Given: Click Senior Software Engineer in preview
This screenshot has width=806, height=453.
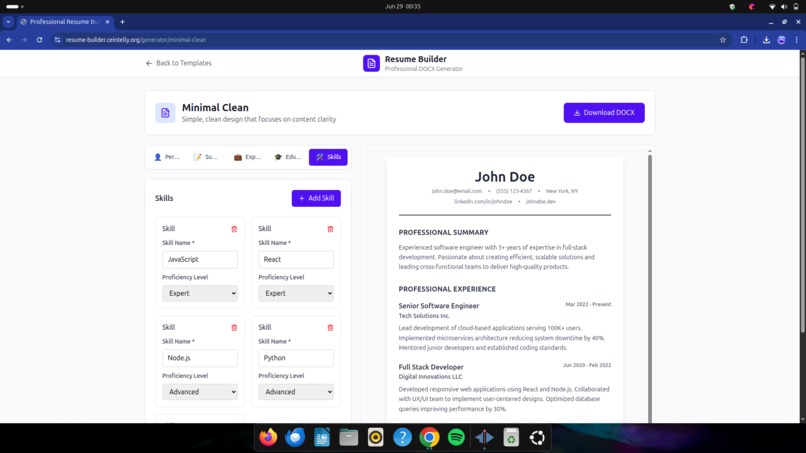Looking at the screenshot, I should coord(438,305).
